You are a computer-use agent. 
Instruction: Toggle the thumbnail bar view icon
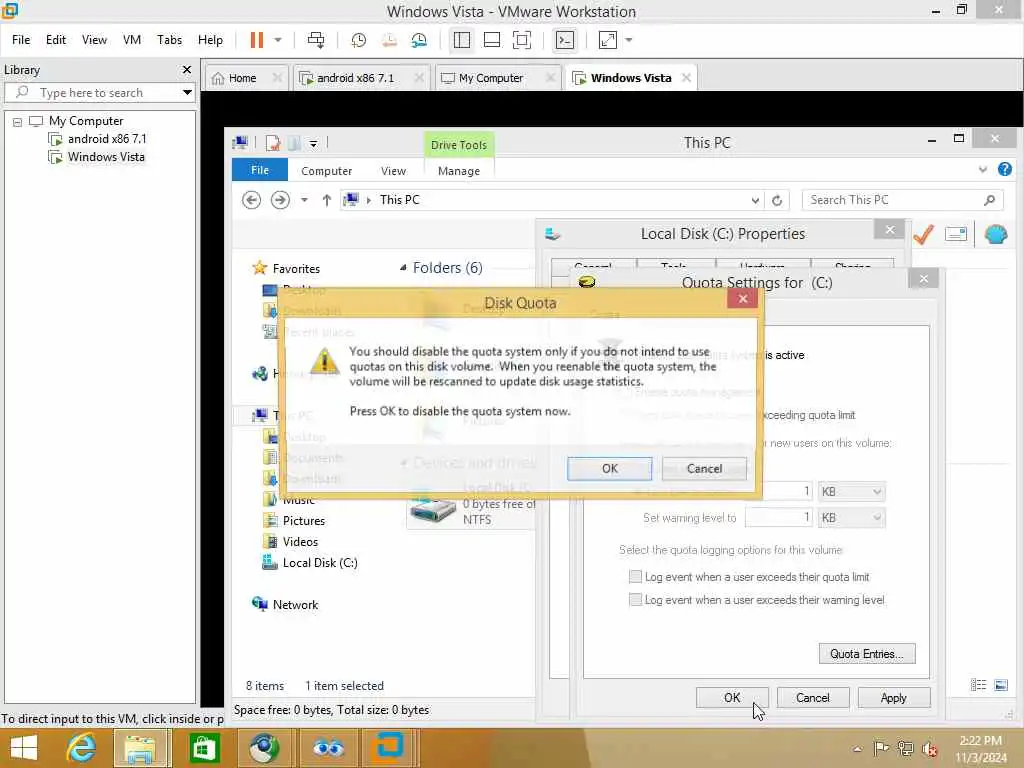point(492,40)
